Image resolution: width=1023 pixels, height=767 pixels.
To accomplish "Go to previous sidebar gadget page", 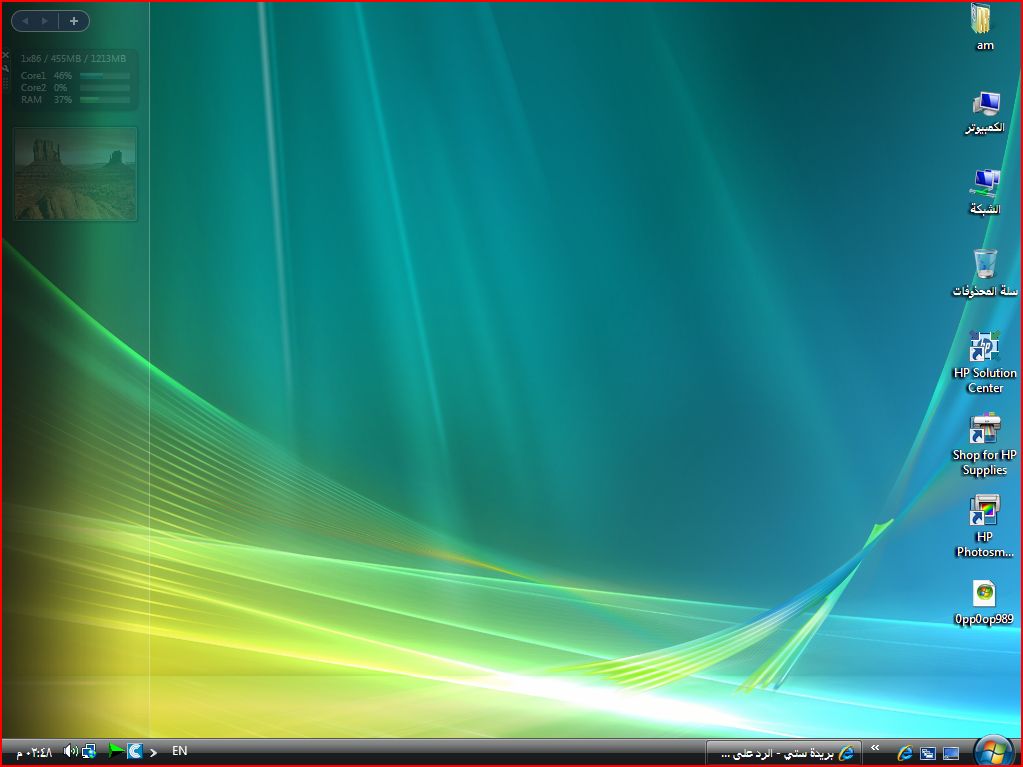I will click(25, 21).
